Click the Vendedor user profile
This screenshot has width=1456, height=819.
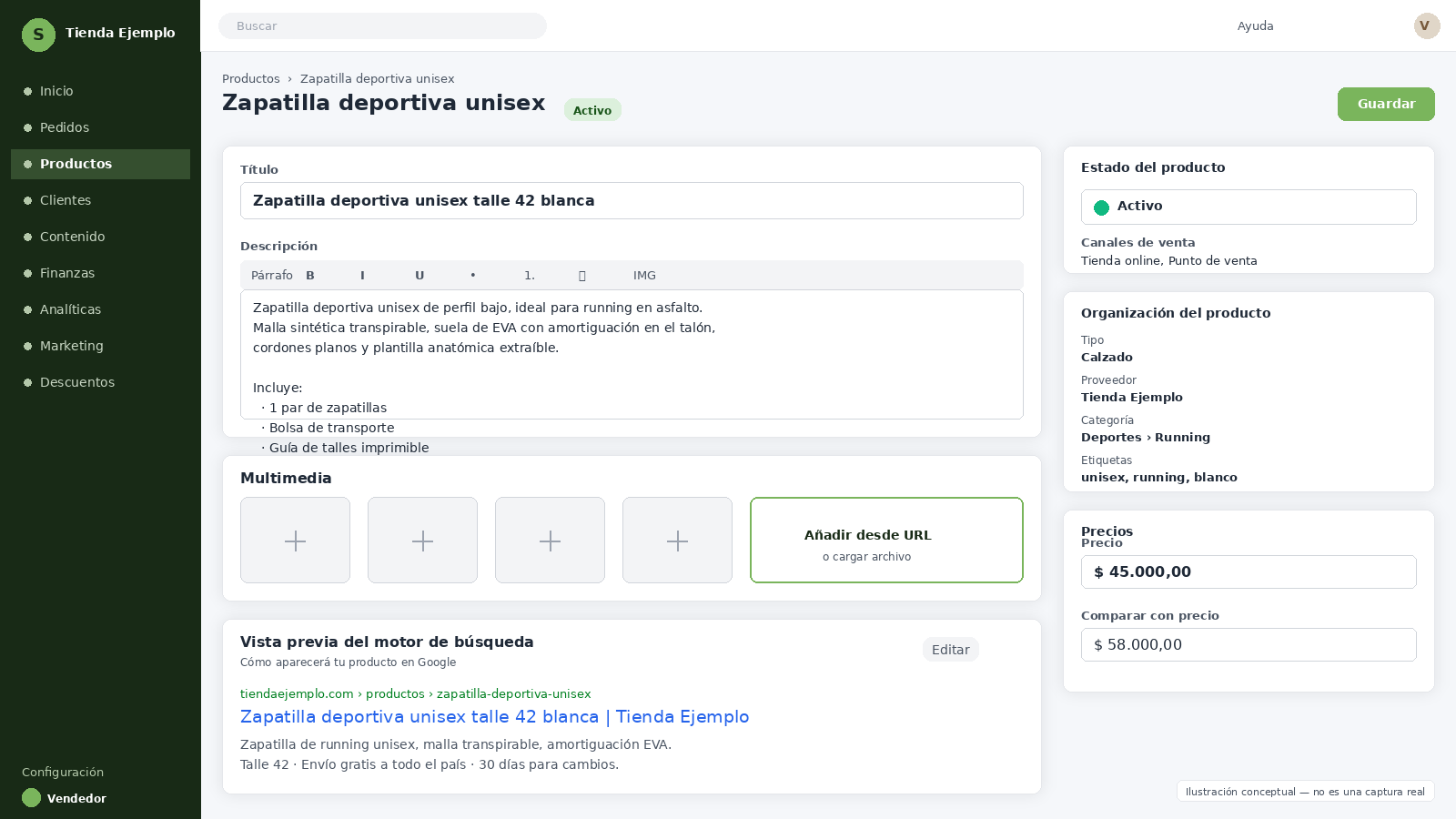point(64,798)
